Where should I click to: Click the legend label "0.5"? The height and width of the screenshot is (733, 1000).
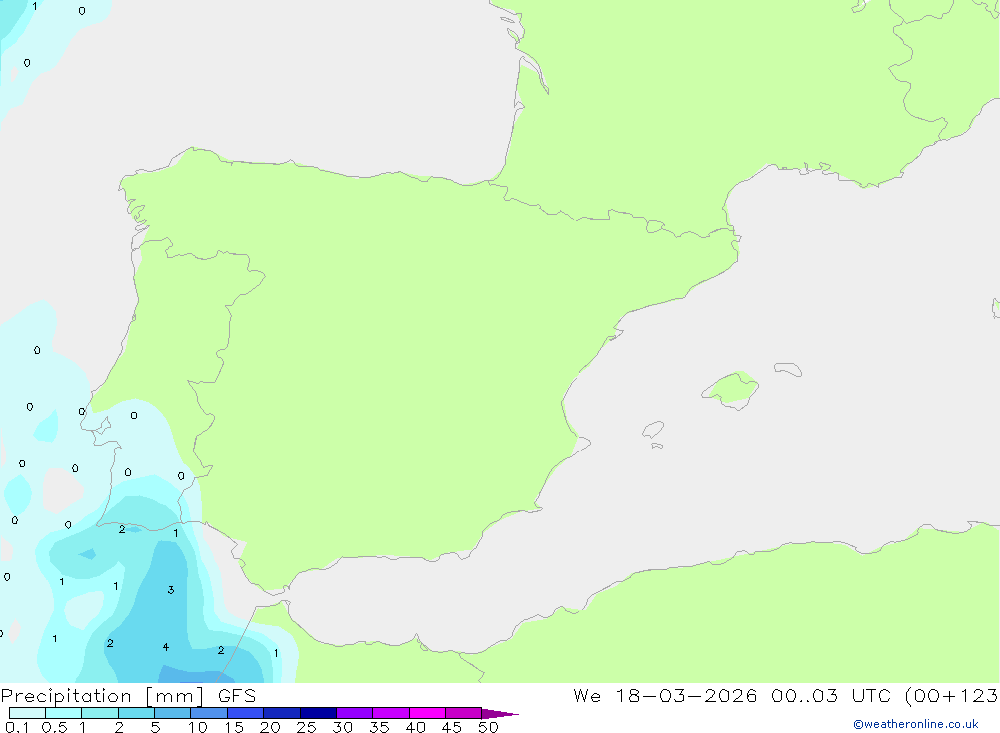(x=54, y=727)
